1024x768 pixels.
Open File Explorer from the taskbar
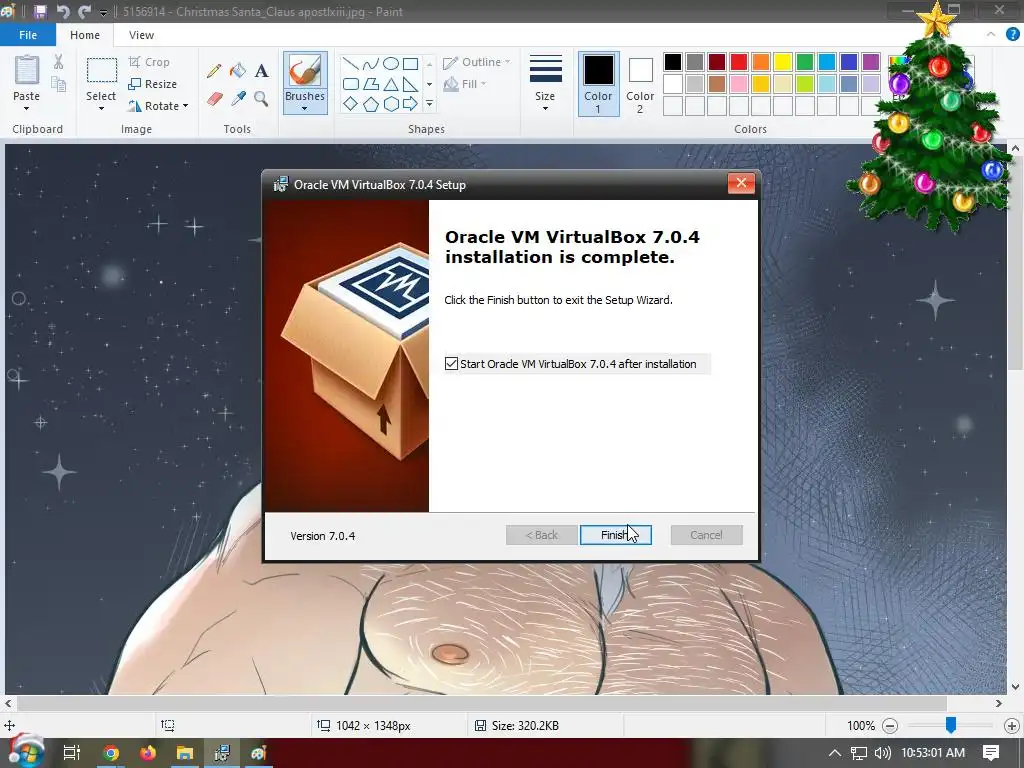click(x=185, y=753)
